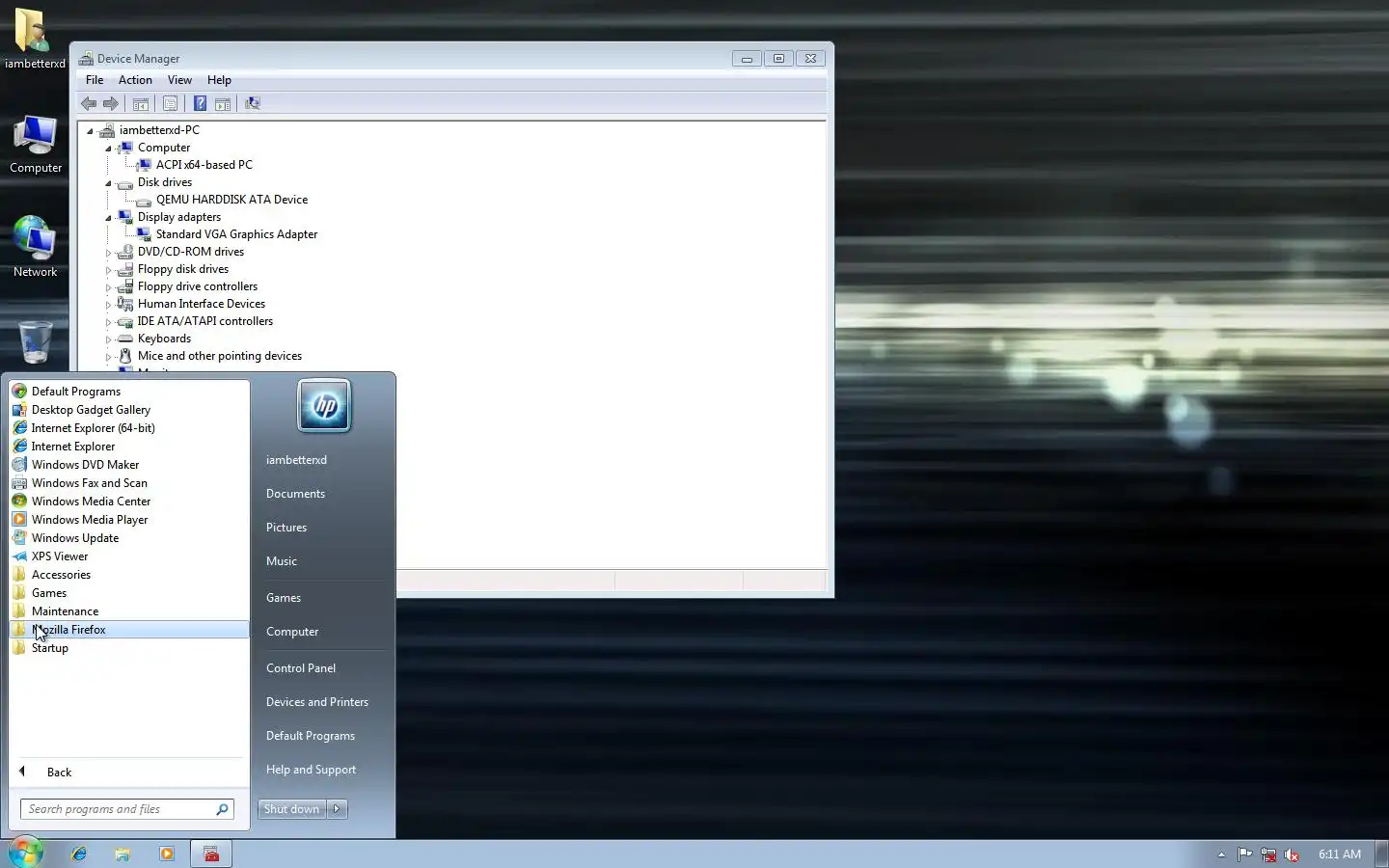Screen dimensions: 1389x868
Task: Expand Mice and other pointing devices
Action: 108,357
